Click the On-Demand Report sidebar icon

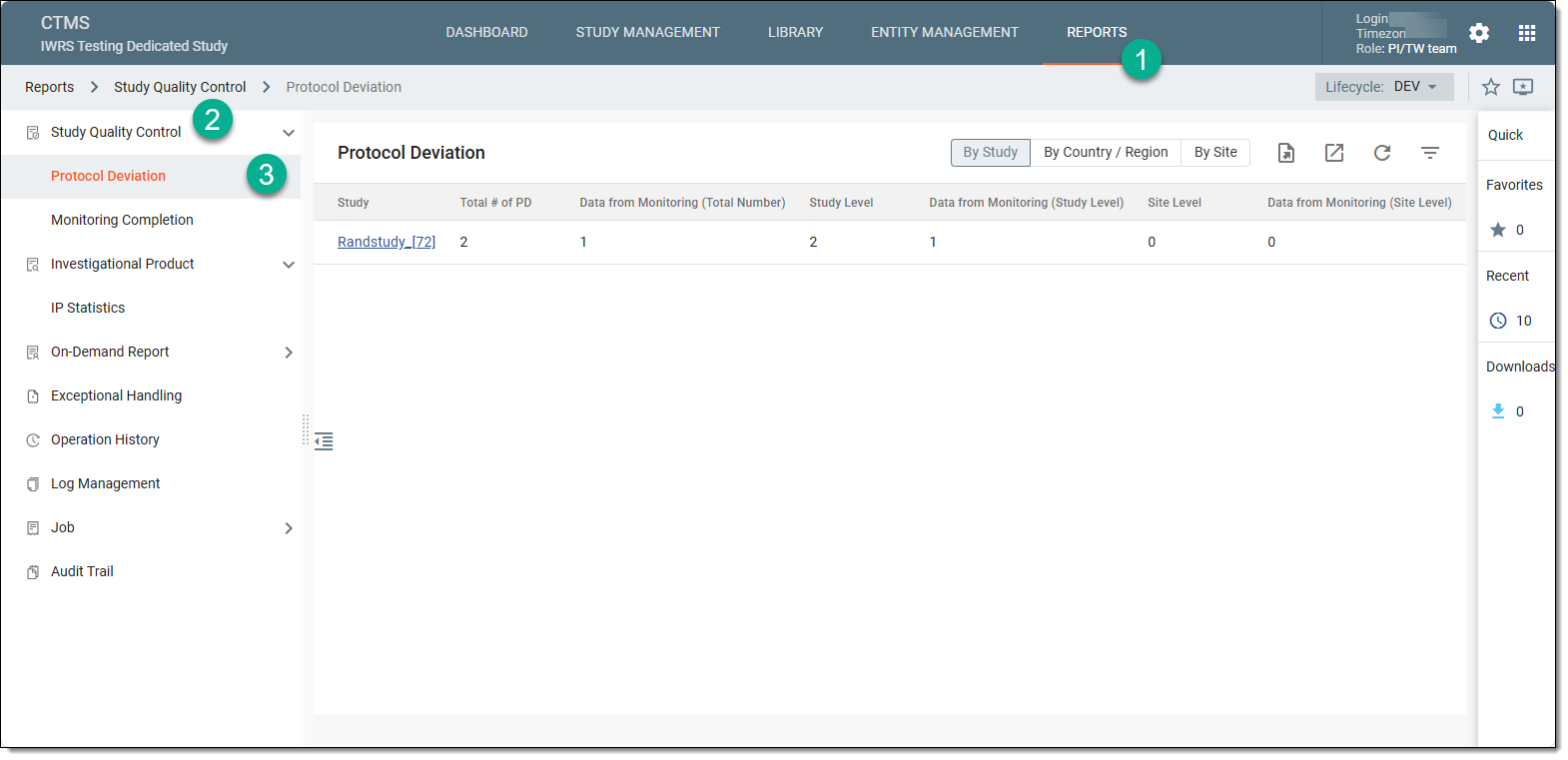coord(33,352)
